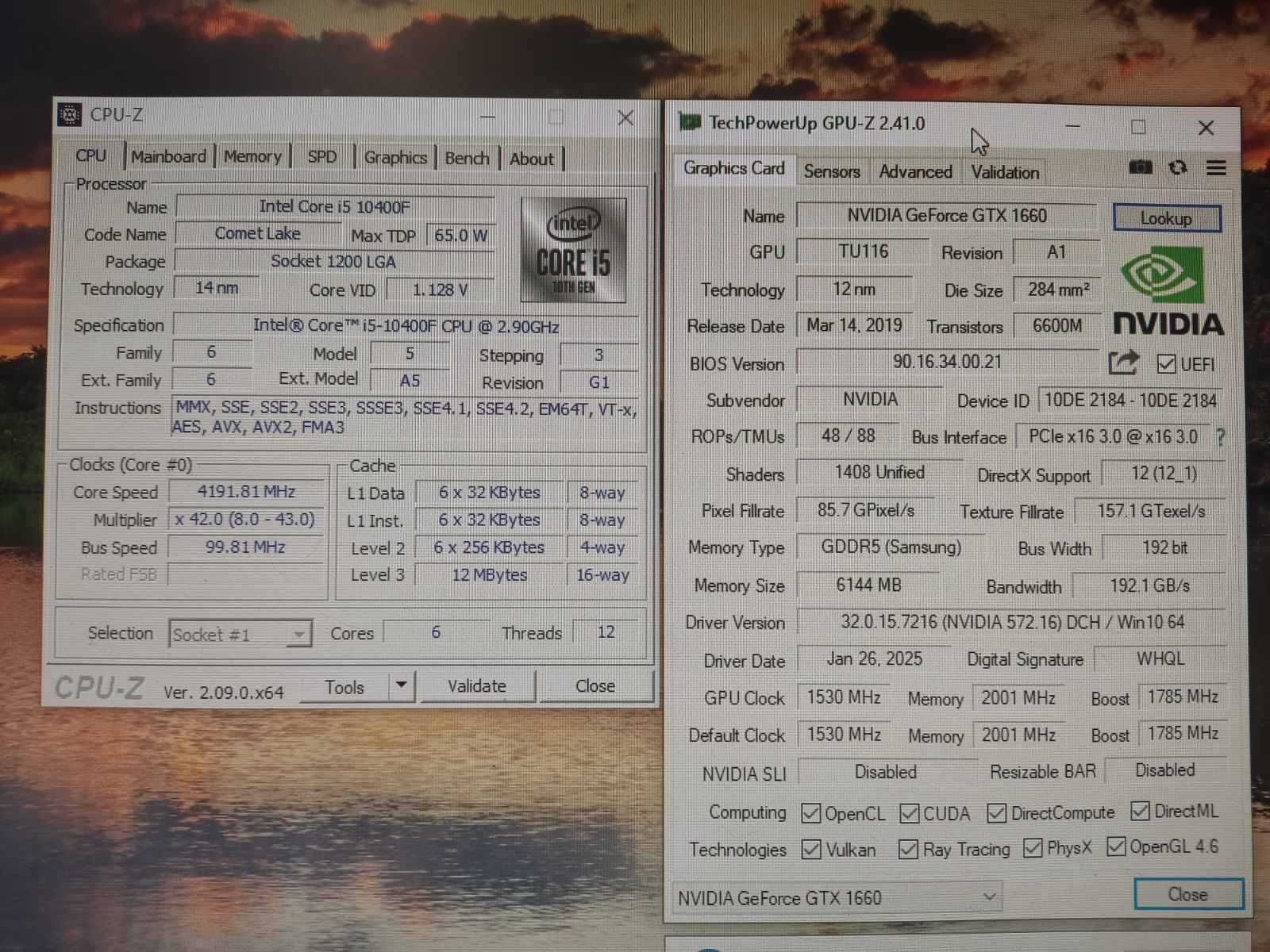Click the Lookup button
1270x952 pixels.
(1166, 218)
